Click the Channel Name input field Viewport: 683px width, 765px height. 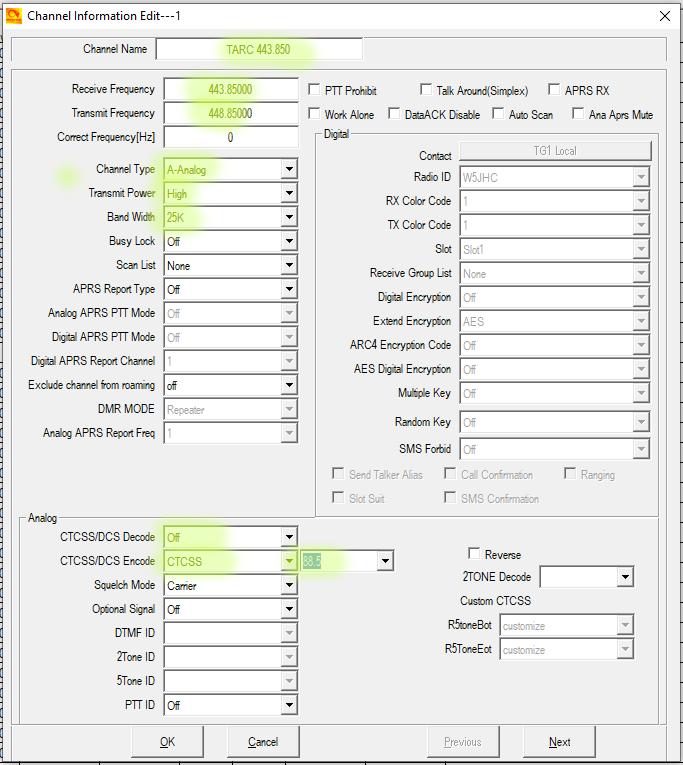point(259,49)
